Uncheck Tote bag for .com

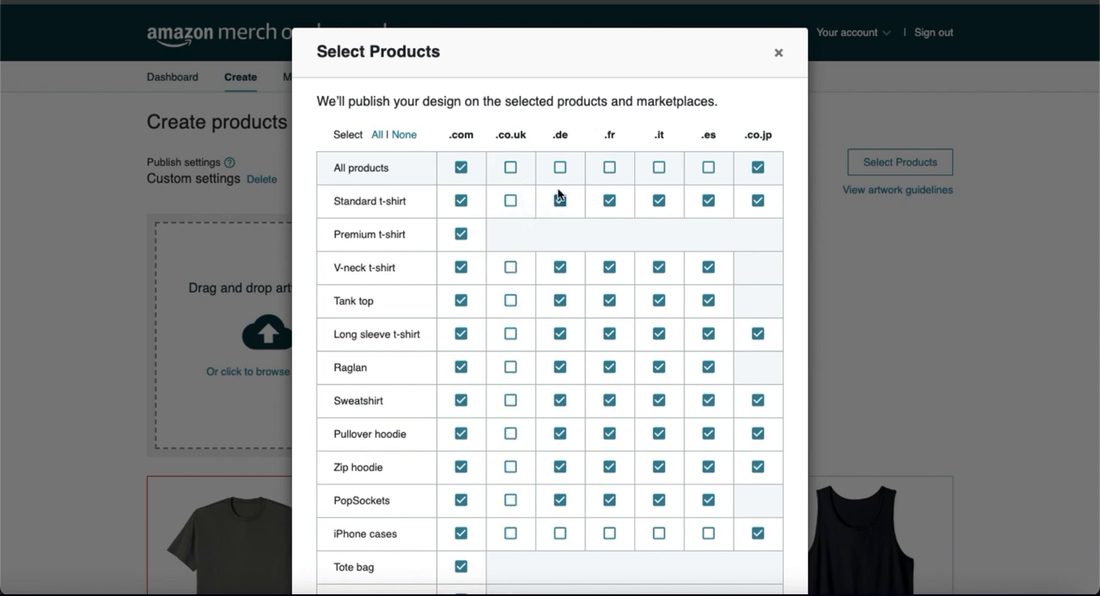click(x=461, y=567)
